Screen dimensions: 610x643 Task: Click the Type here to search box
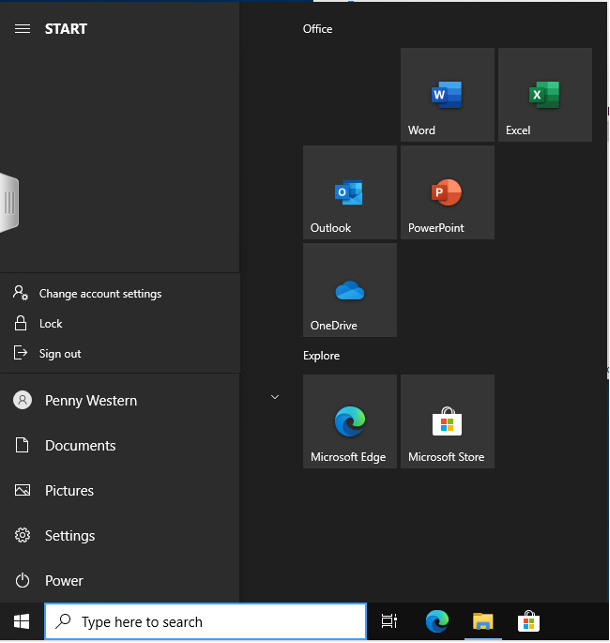205,622
